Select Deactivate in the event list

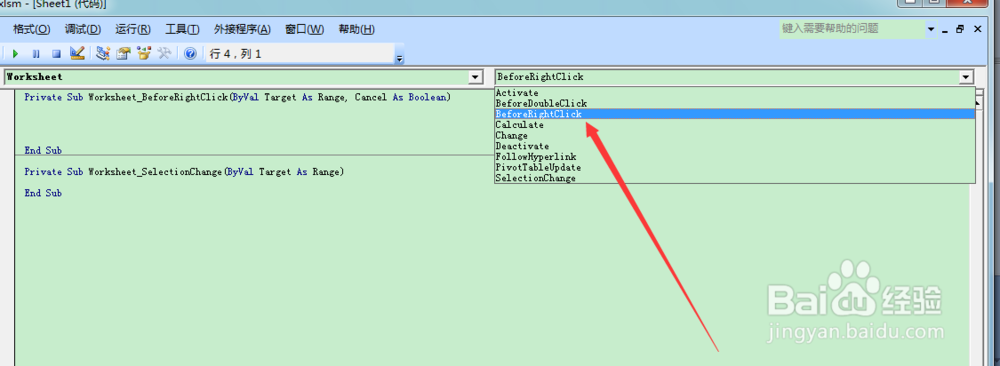click(735, 146)
